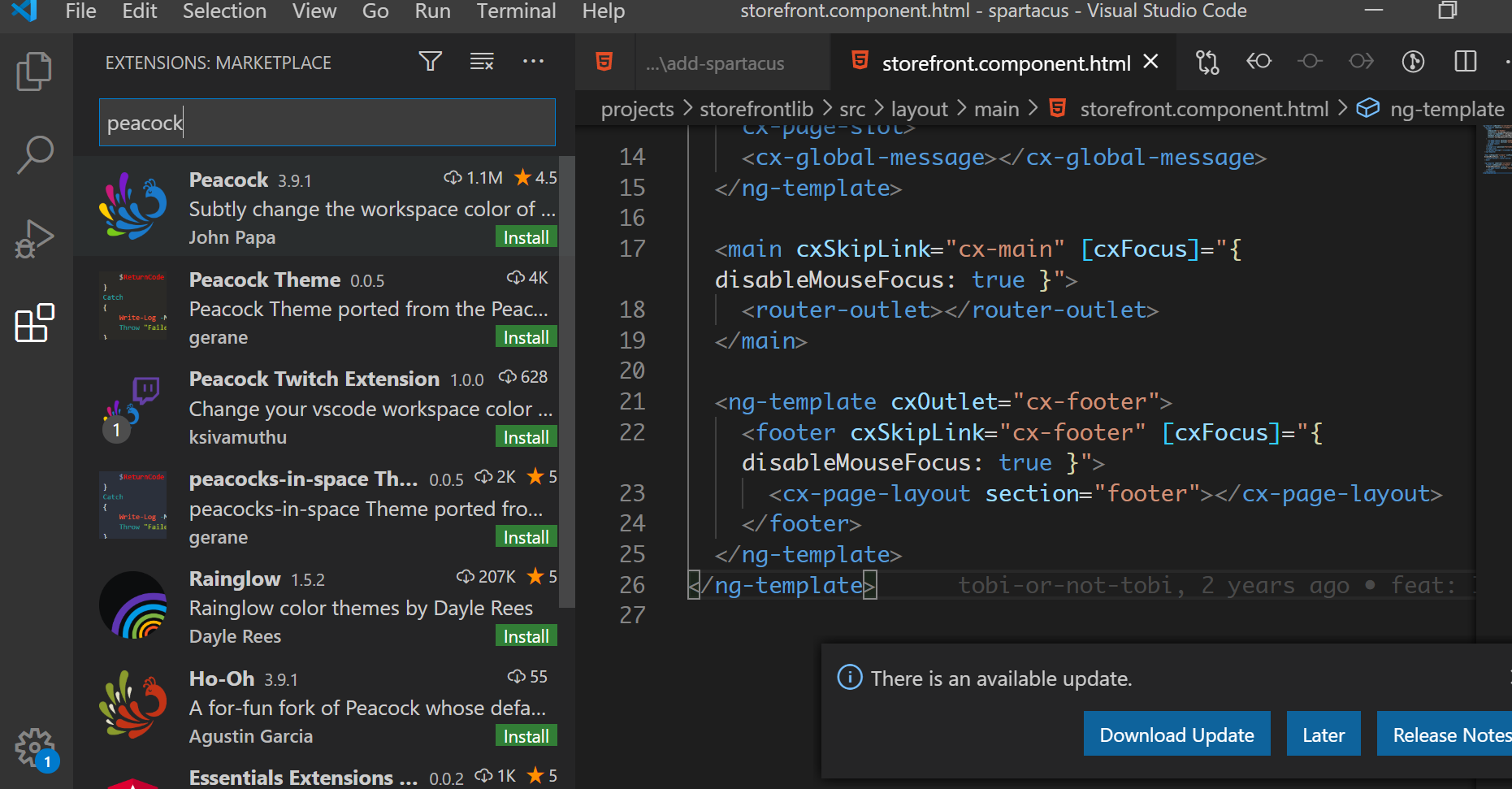Open the Go menu
1512x789 pixels.
pyautogui.click(x=375, y=11)
